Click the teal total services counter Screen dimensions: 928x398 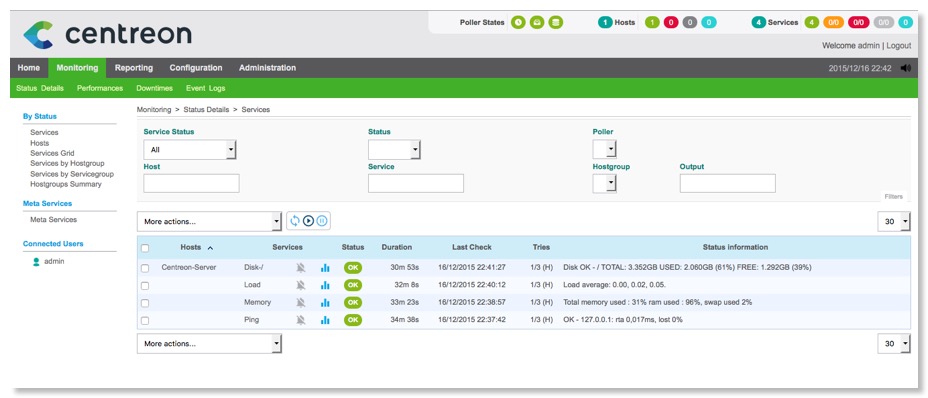pyautogui.click(x=759, y=23)
